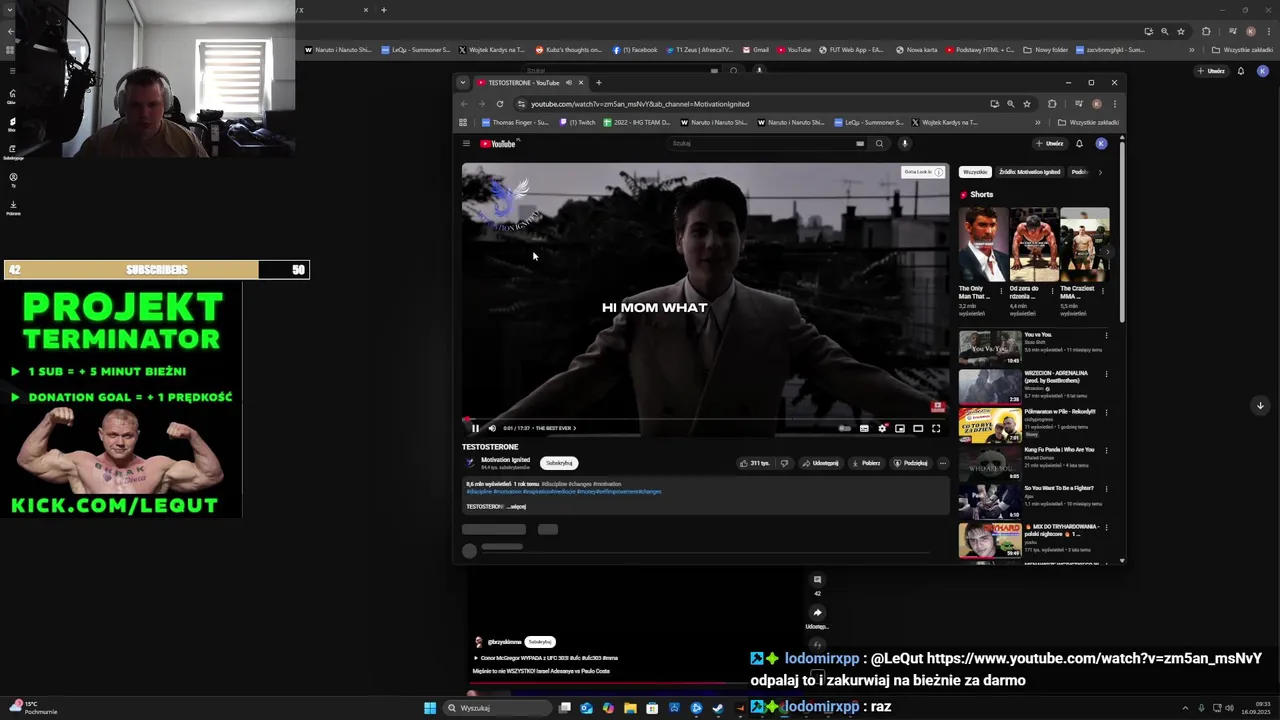
Task: Like the TESTOSTERONE video
Action: pyautogui.click(x=755, y=463)
